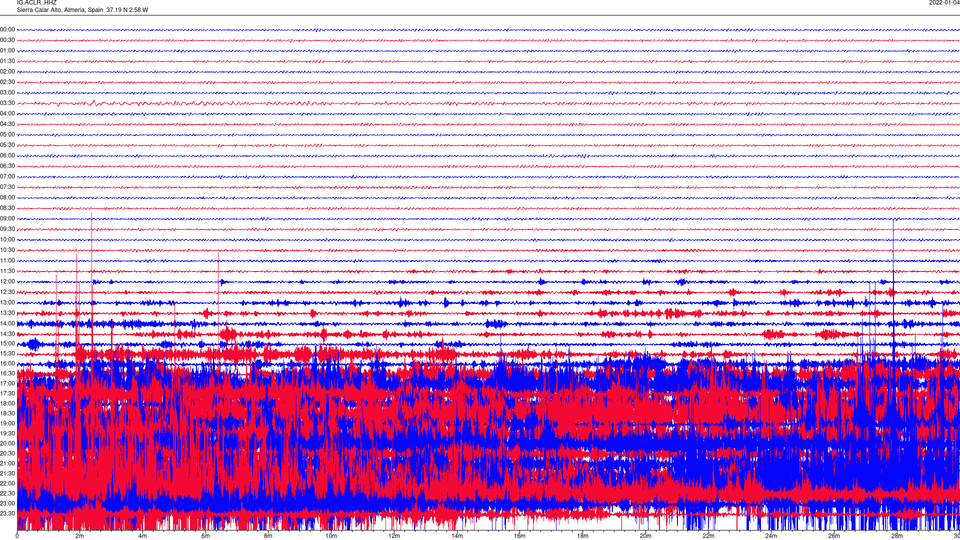This screenshot has height=540, width=960.
Task: Select the 11:30 trace time label
Action: point(7,271)
